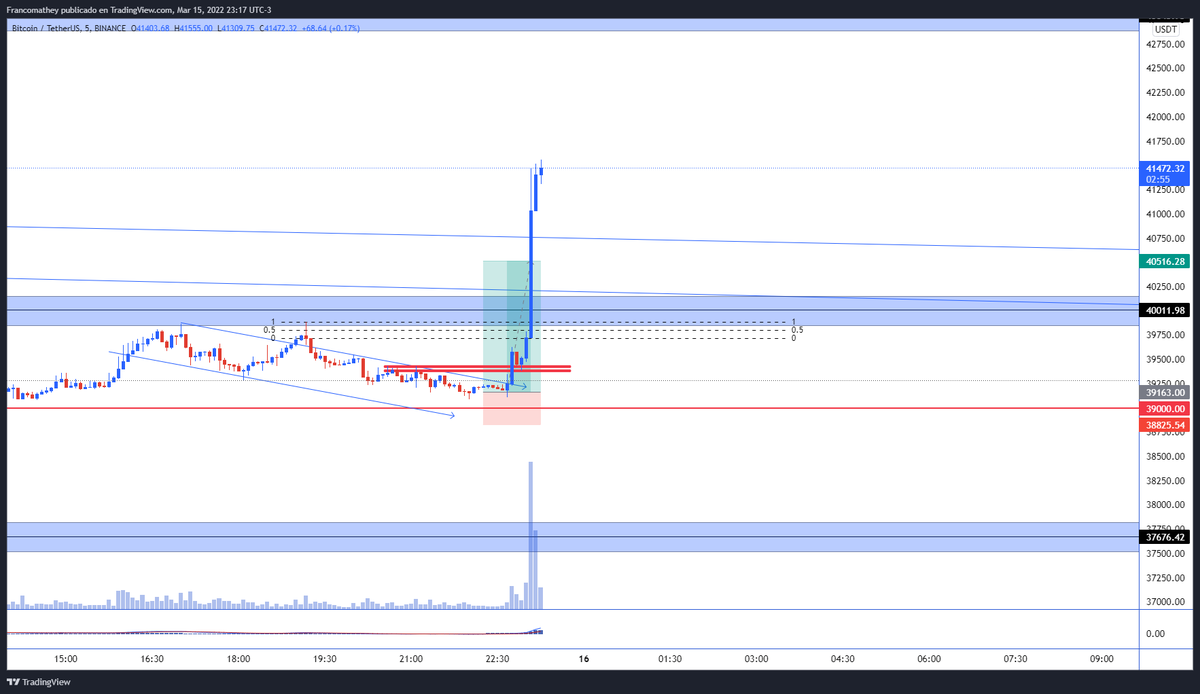This screenshot has height=694, width=1200.
Task: Click the 07:30 time axis label
Action: pyautogui.click(x=1015, y=659)
